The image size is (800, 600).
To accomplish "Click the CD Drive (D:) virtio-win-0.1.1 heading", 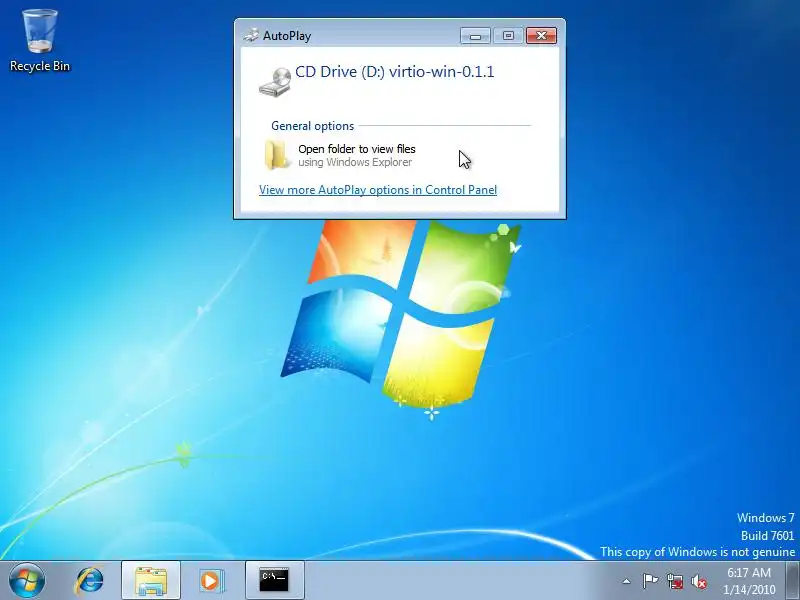I will 394,71.
